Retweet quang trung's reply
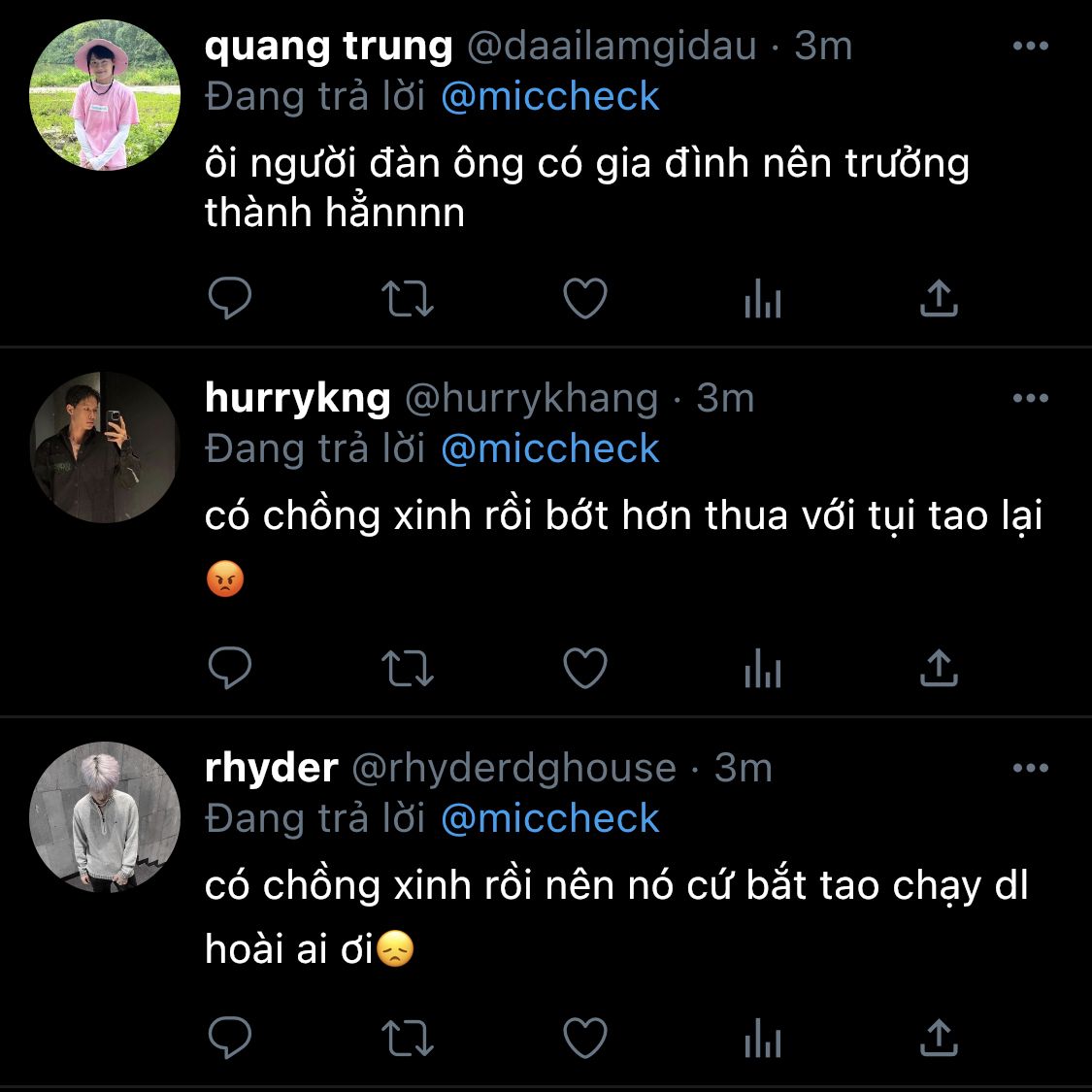The width and height of the screenshot is (1092, 1092). point(408,299)
